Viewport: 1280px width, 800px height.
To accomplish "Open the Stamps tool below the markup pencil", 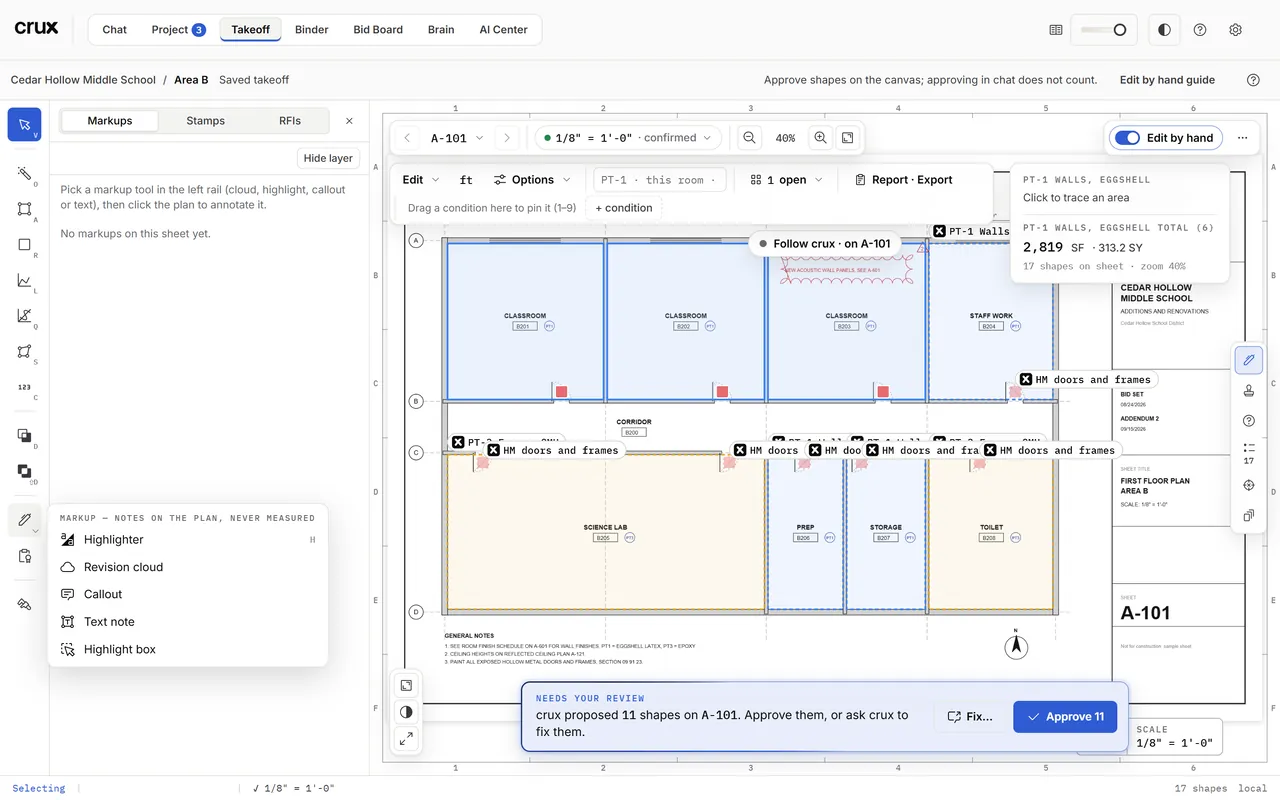I will (24, 556).
